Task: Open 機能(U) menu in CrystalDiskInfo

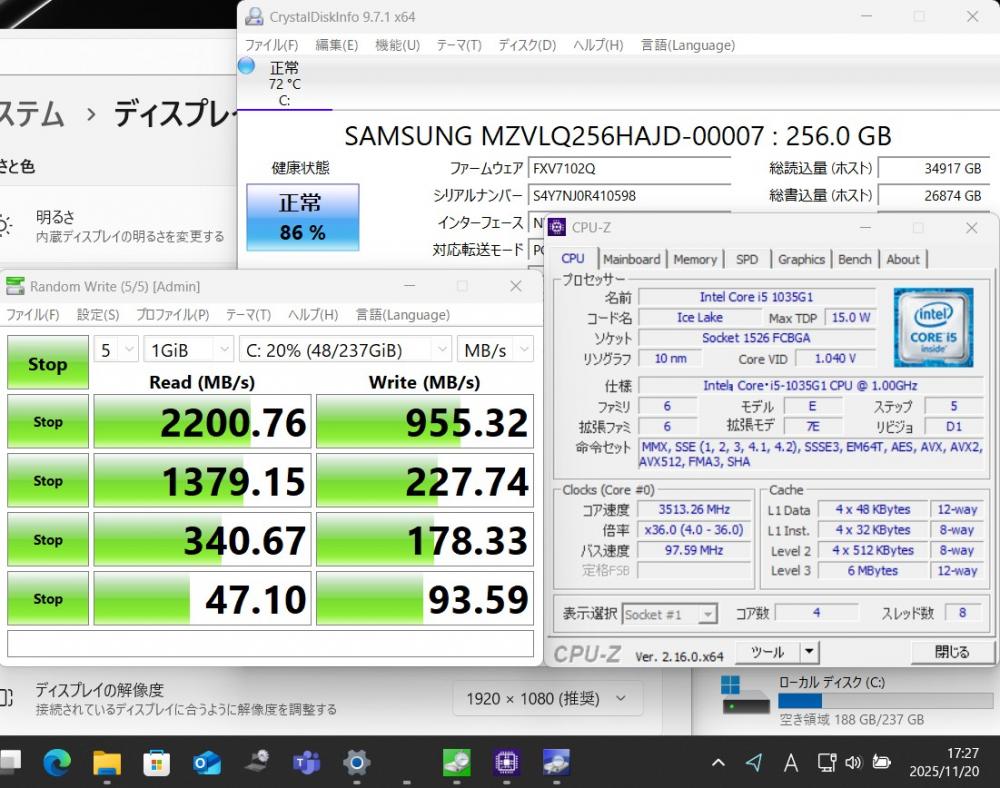Action: [397, 45]
